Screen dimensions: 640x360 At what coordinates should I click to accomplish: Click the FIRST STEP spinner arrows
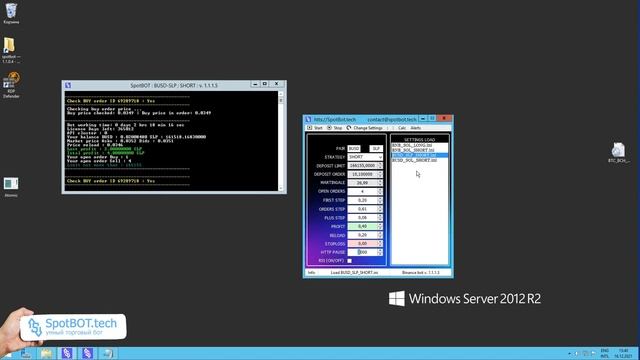(x=380, y=200)
